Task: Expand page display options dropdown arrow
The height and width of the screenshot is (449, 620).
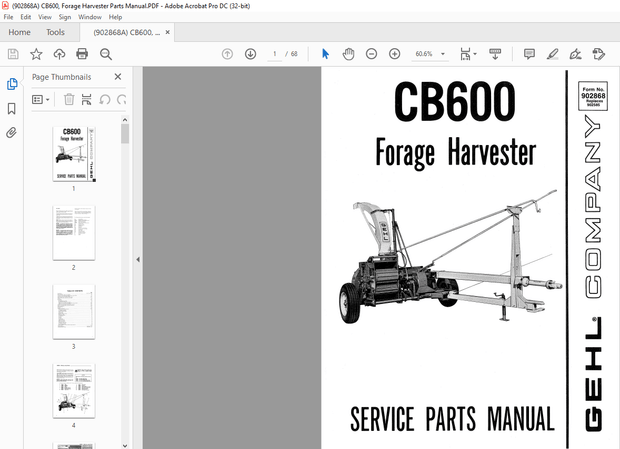Action: (x=475, y=54)
